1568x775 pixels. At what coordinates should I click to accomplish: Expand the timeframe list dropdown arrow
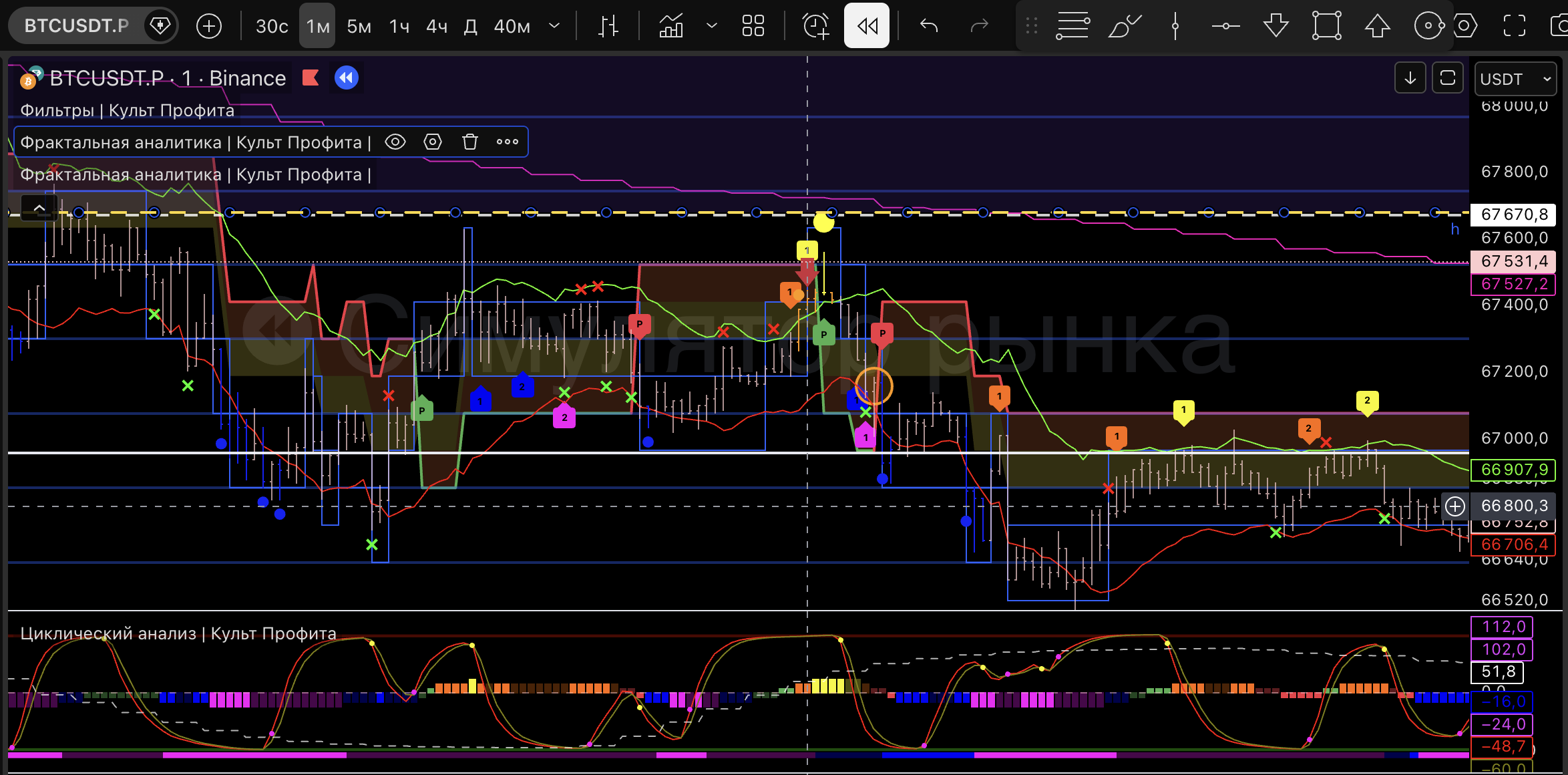[554, 26]
